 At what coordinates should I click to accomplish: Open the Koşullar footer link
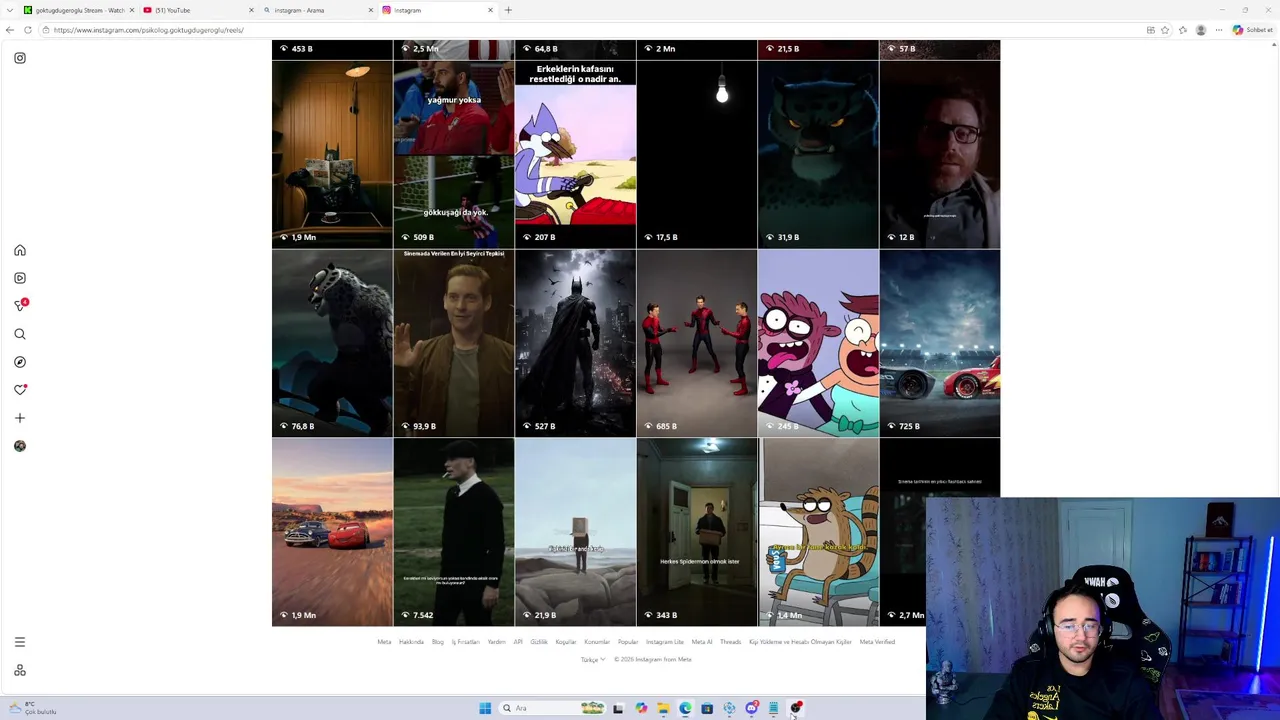pos(566,642)
